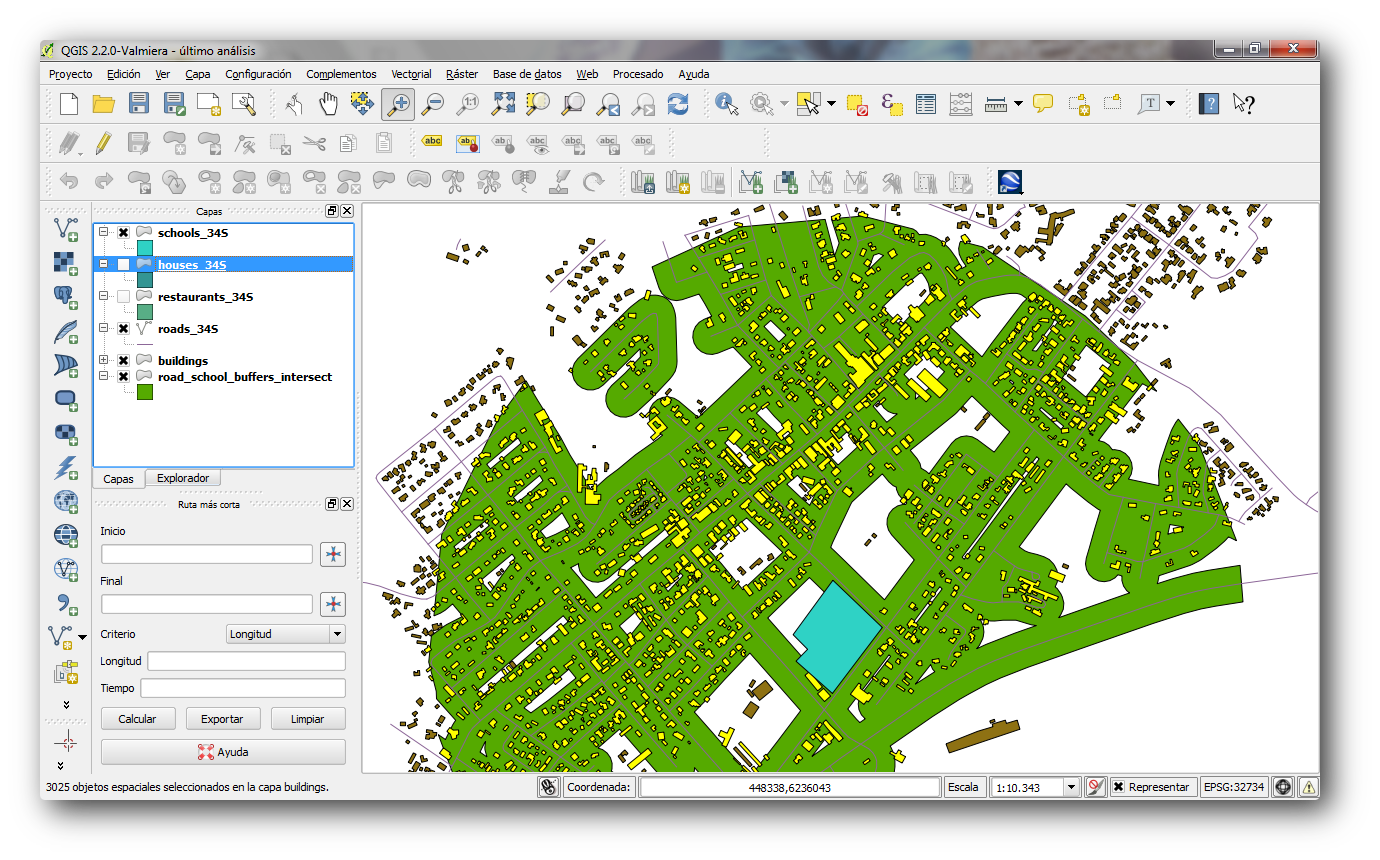The height and width of the screenshot is (860, 1380).
Task: Click the Limpiar button
Action: tap(309, 719)
